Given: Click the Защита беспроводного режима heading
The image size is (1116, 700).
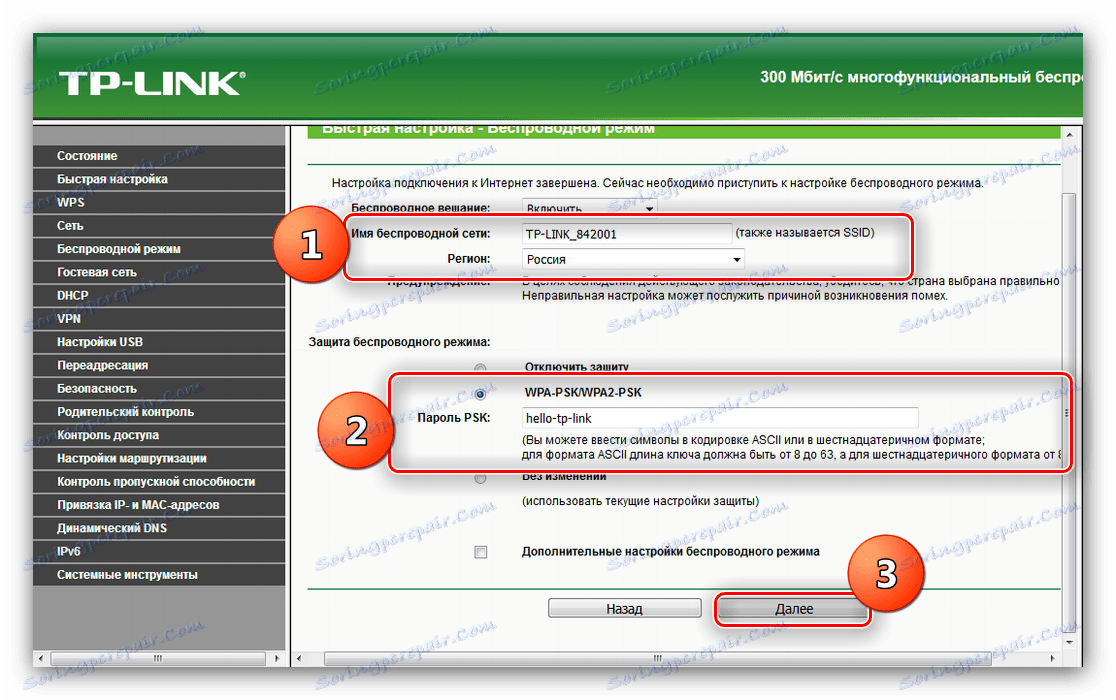Looking at the screenshot, I should pos(399,342).
